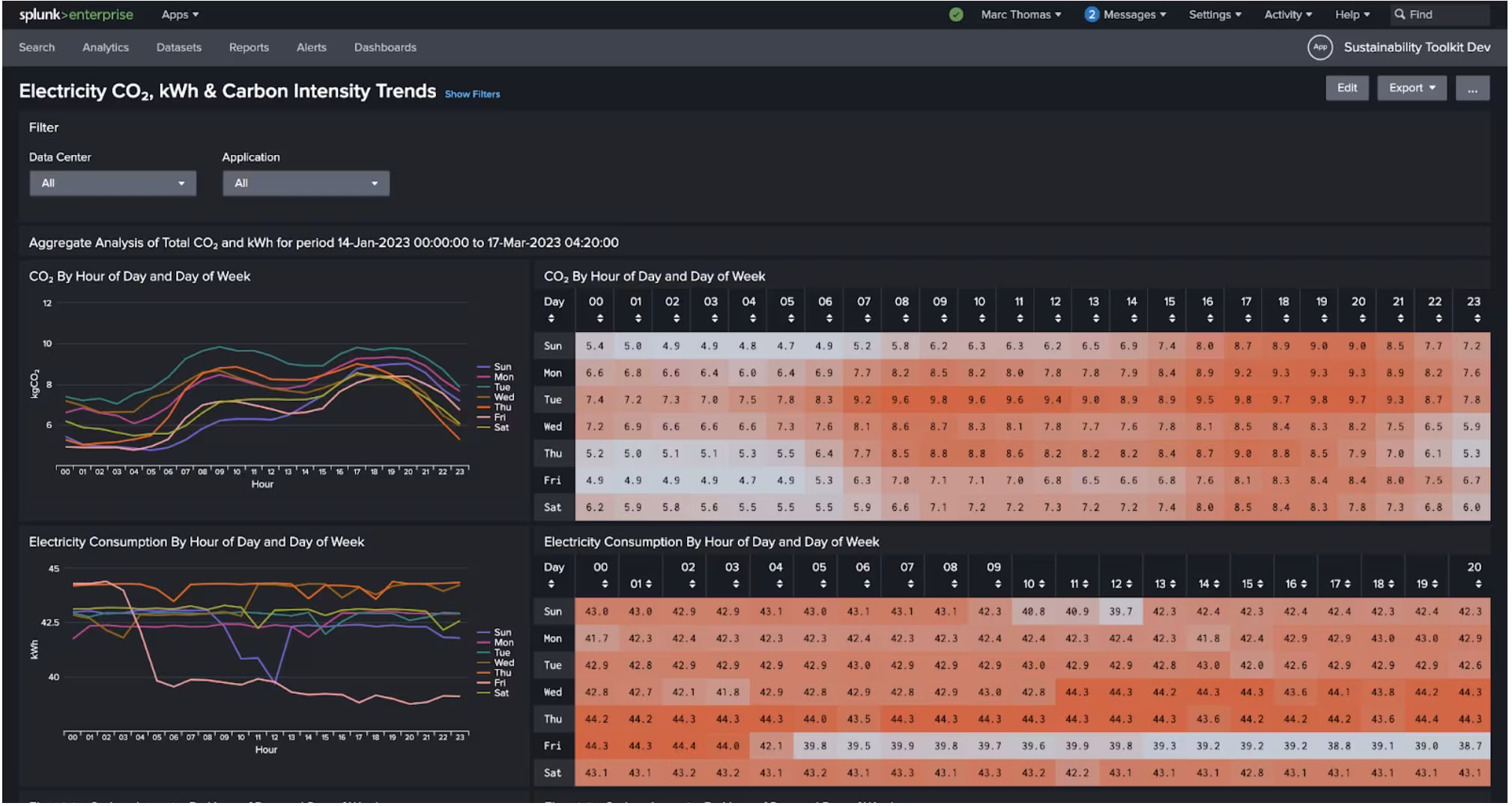Open the Data Center filter dropdown
The height and width of the screenshot is (806, 1512).
[112, 183]
